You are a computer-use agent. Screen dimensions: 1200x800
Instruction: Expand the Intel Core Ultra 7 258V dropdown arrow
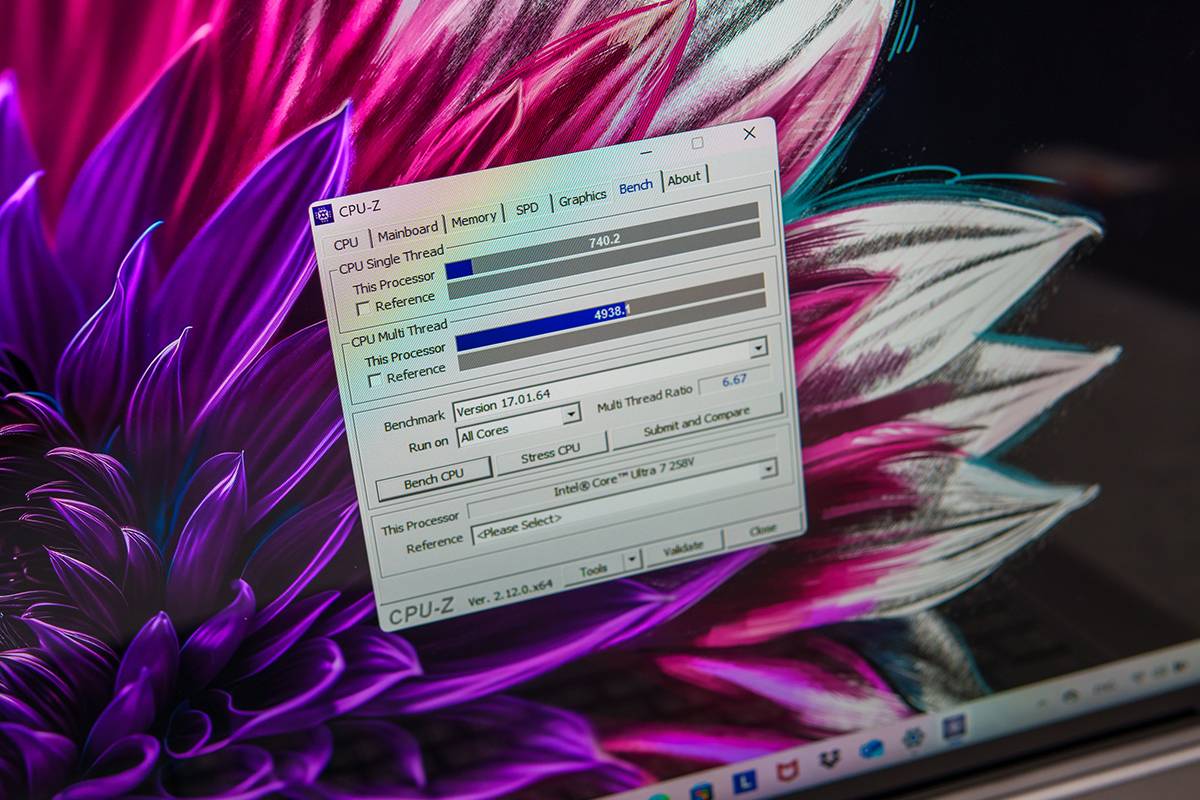coord(769,468)
